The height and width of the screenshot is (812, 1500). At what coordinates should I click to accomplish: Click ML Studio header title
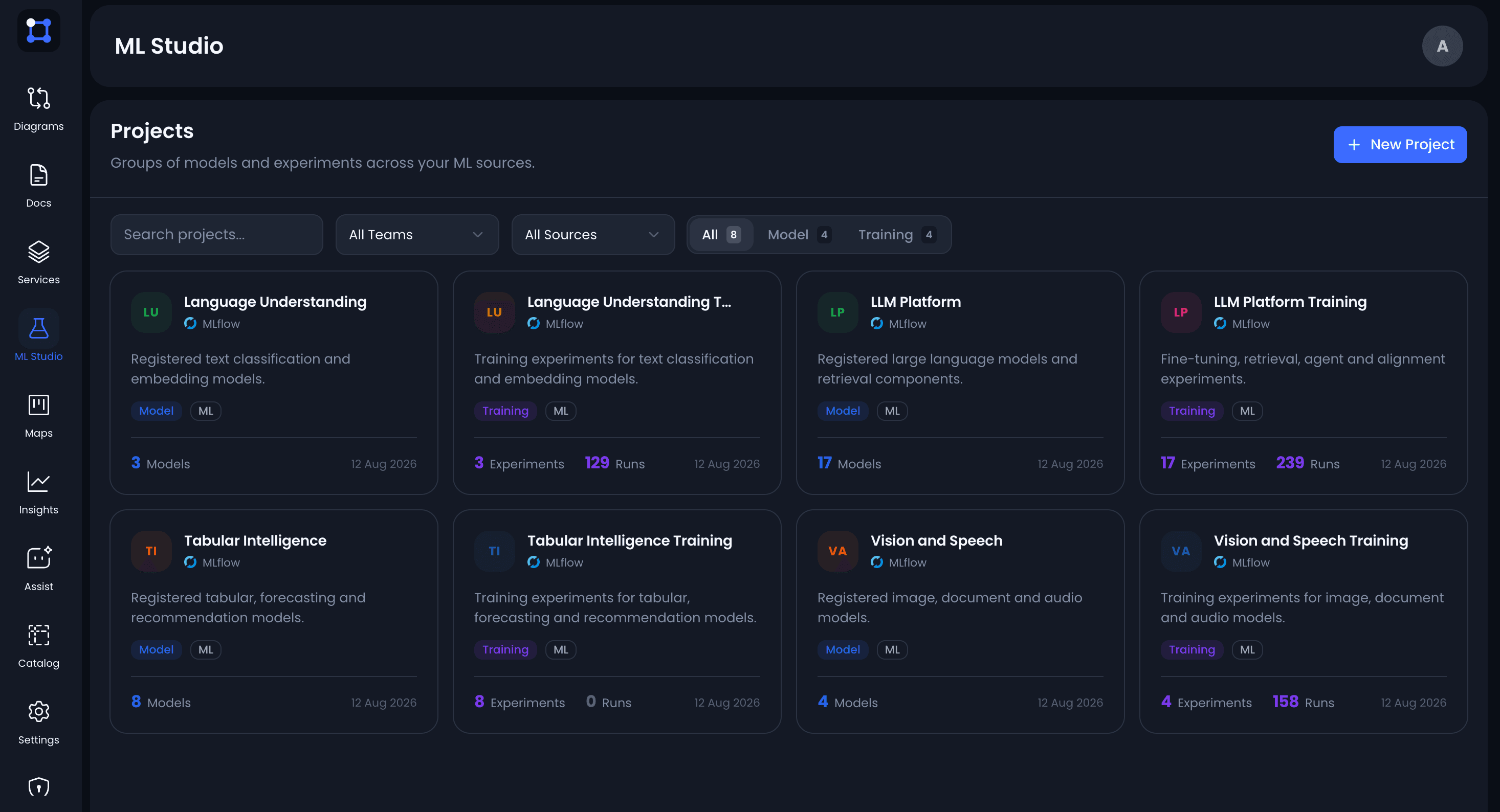(x=169, y=46)
